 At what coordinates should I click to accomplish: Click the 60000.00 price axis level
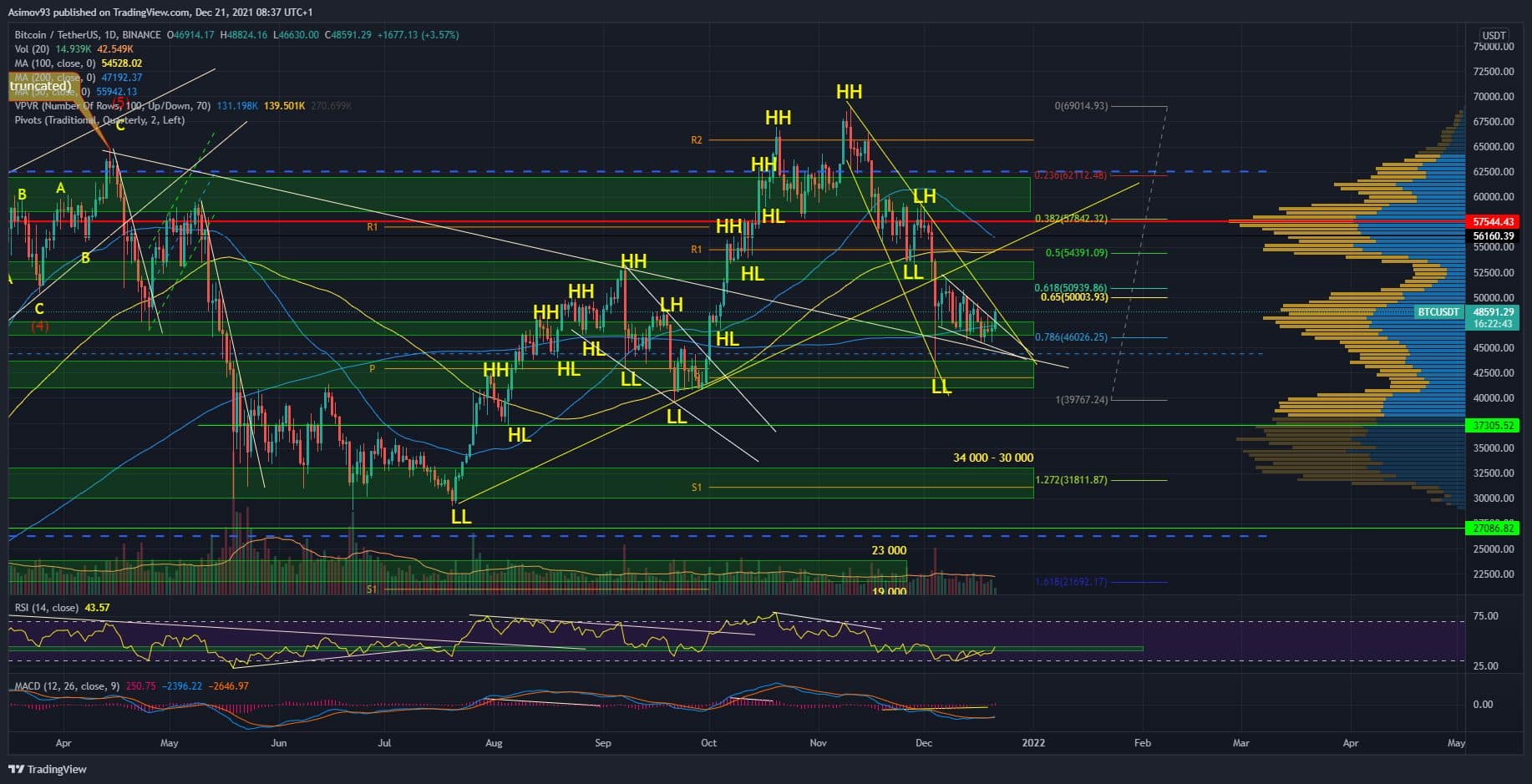click(x=1493, y=197)
